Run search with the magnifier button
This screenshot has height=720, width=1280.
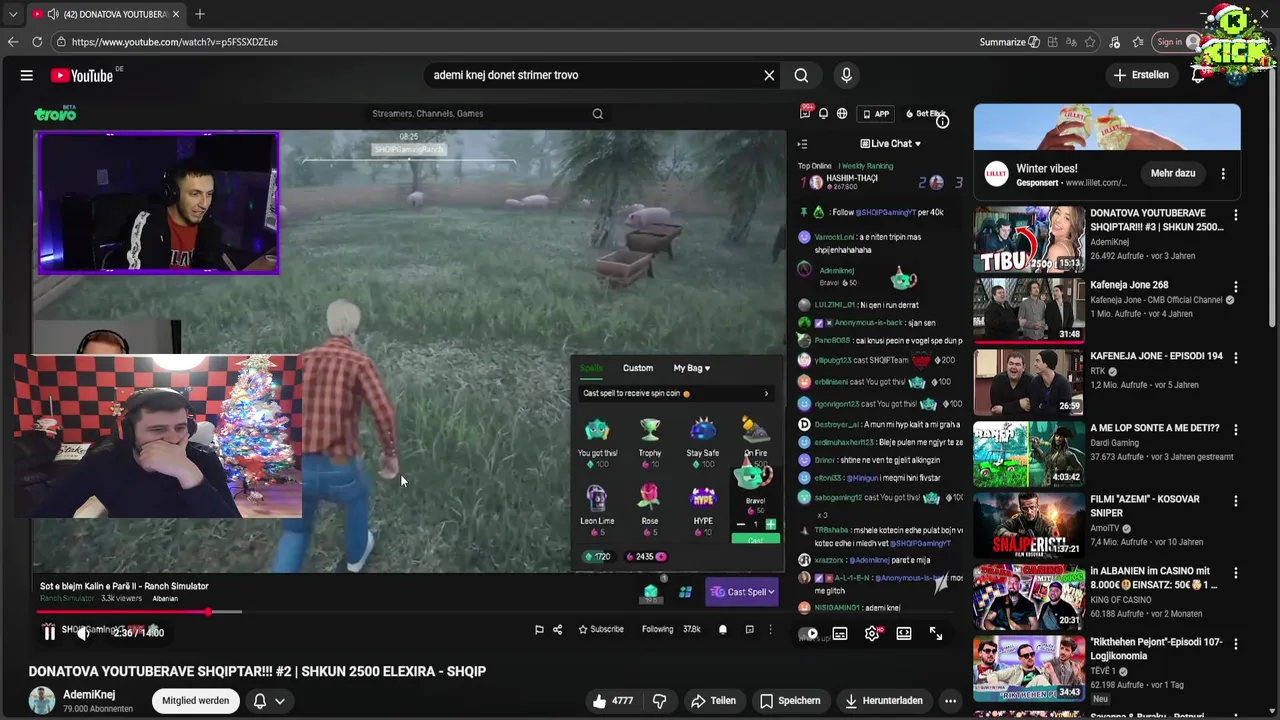(x=801, y=75)
